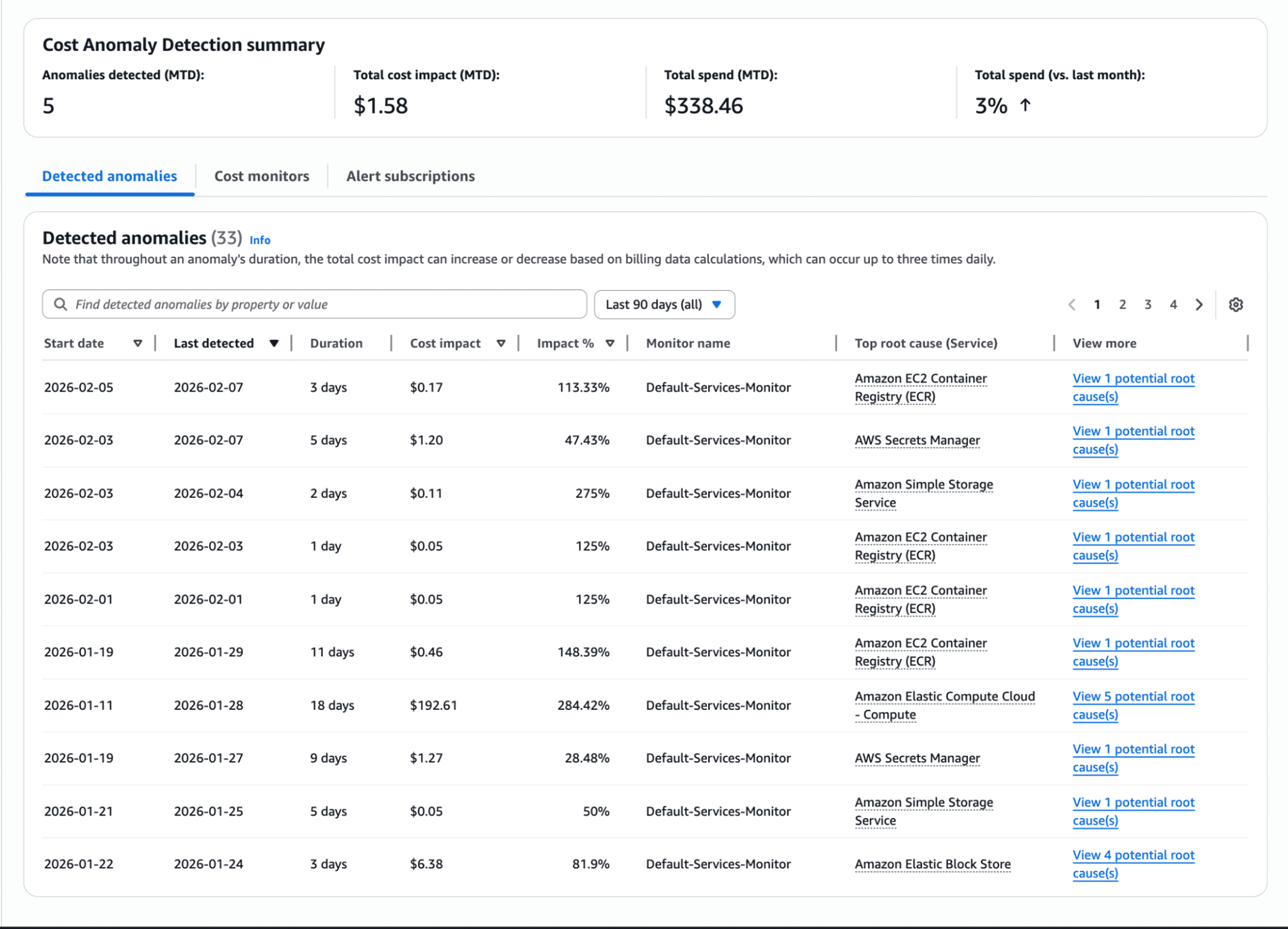
Task: Sort by Last detected arrow icon
Action: [274, 343]
